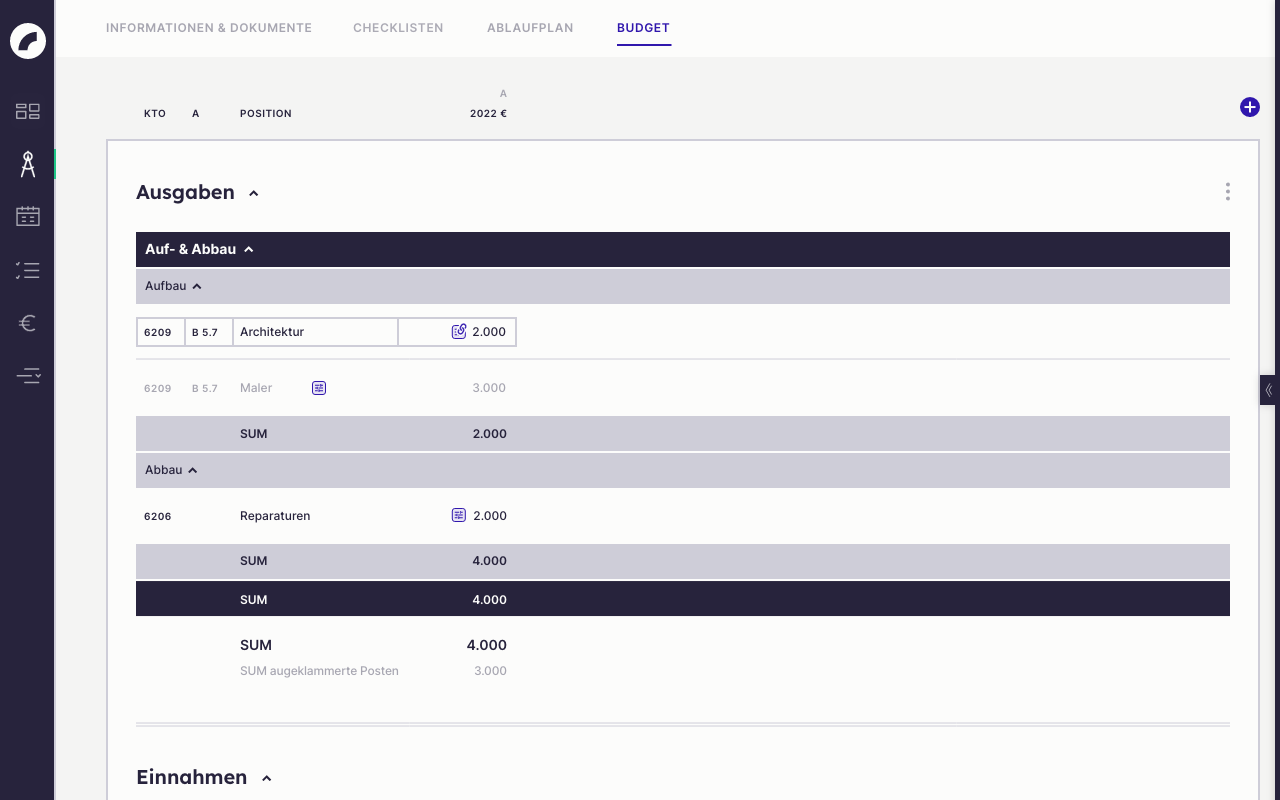Open the checklist icon in the sidebar

28,270
